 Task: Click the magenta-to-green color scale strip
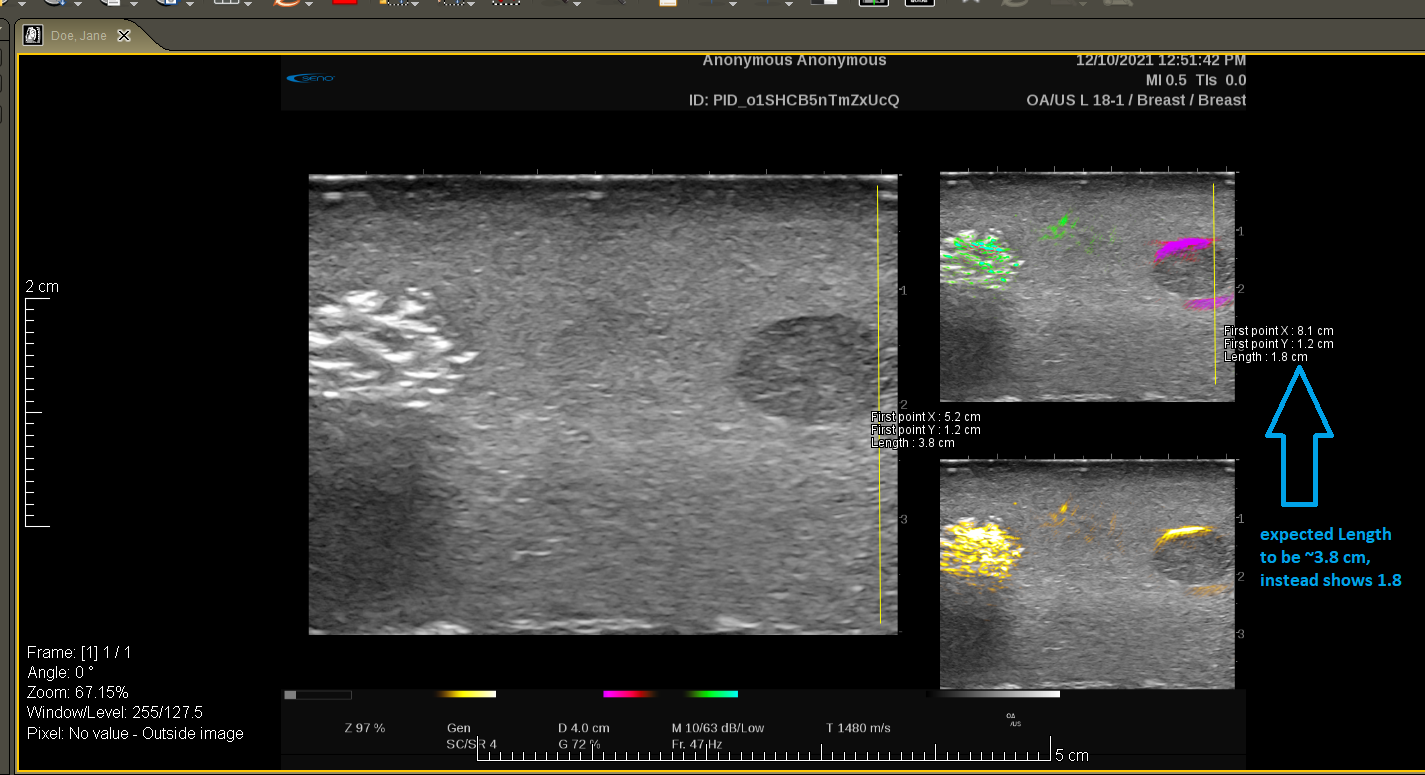pyautogui.click(x=670, y=694)
